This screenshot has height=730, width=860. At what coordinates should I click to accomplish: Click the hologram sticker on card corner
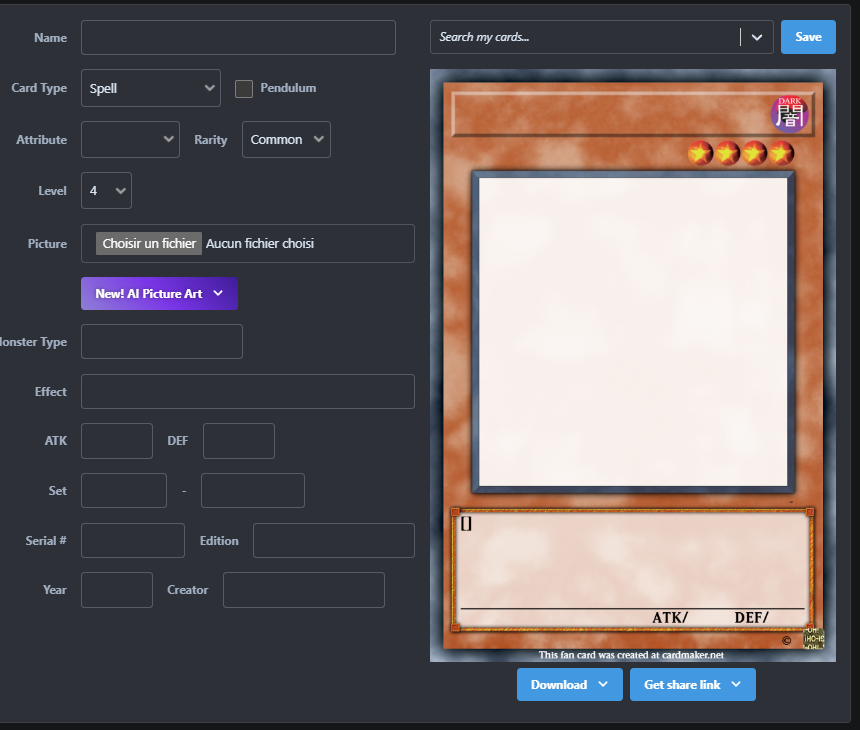coord(813,638)
